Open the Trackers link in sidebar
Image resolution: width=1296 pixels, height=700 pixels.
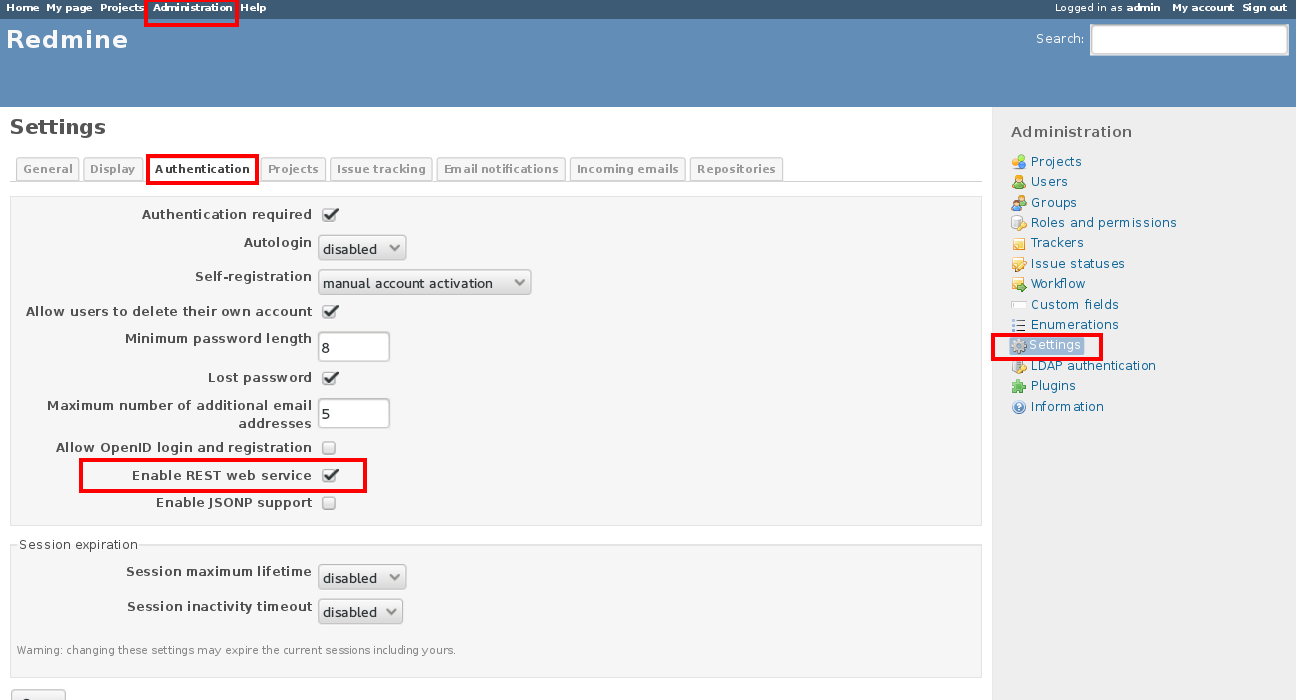[x=1057, y=243]
